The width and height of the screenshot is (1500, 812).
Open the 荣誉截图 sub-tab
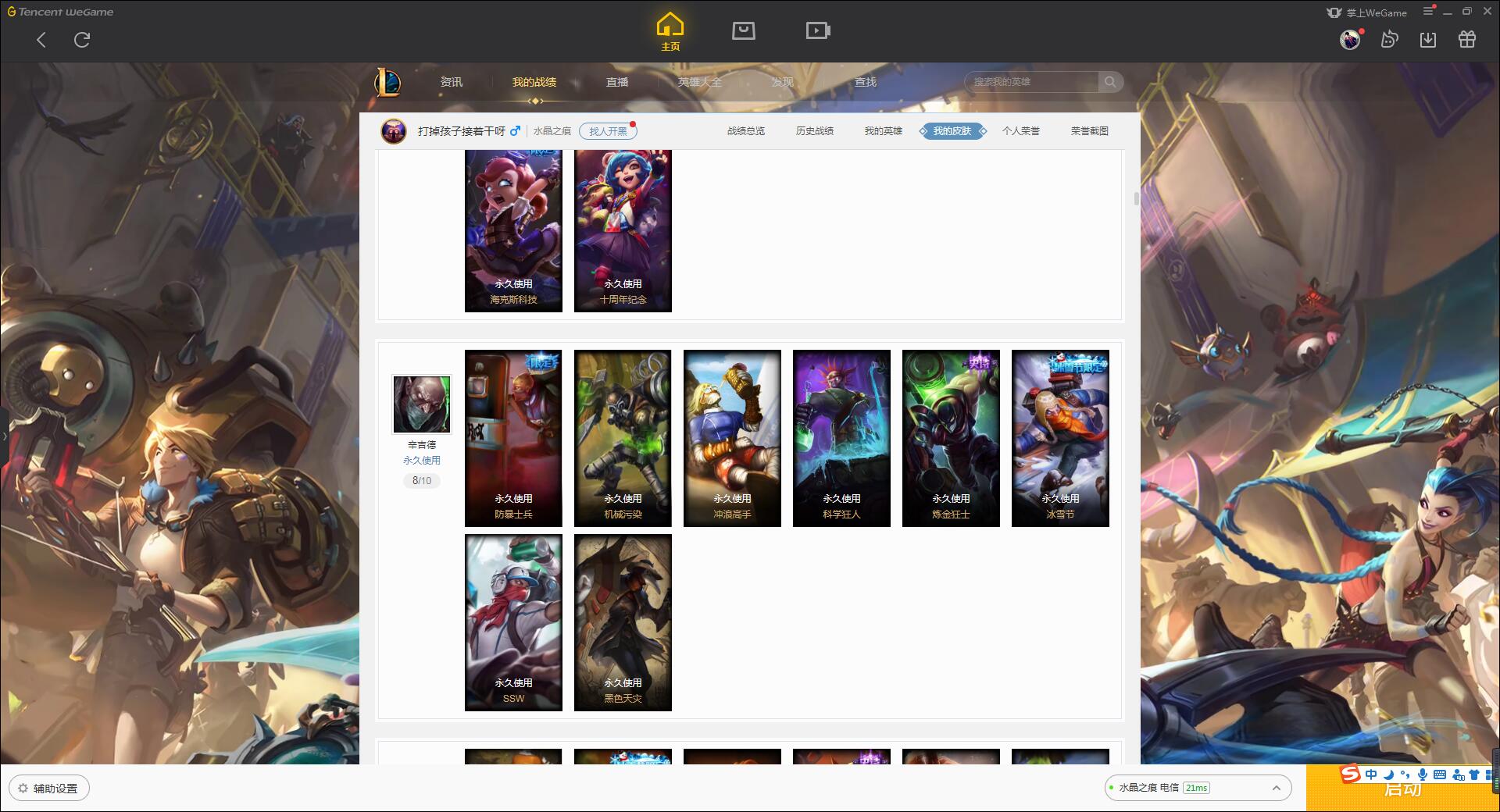tap(1090, 131)
